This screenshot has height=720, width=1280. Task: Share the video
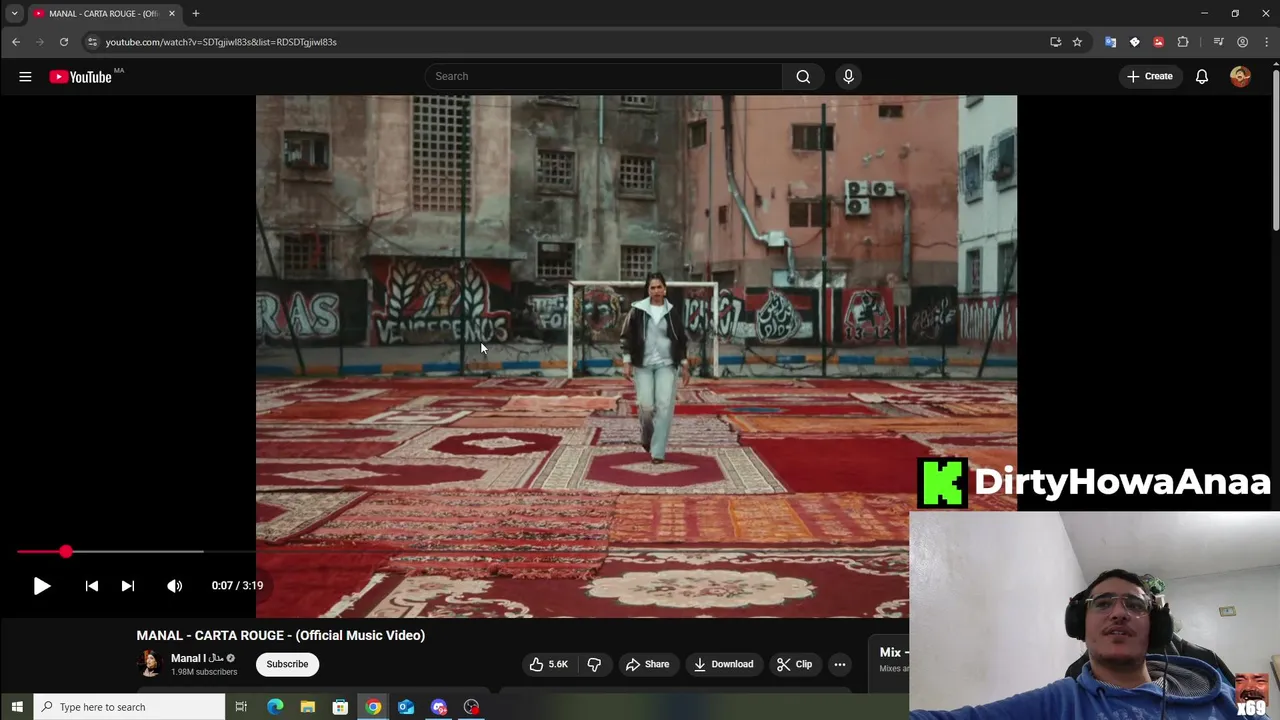pos(647,664)
